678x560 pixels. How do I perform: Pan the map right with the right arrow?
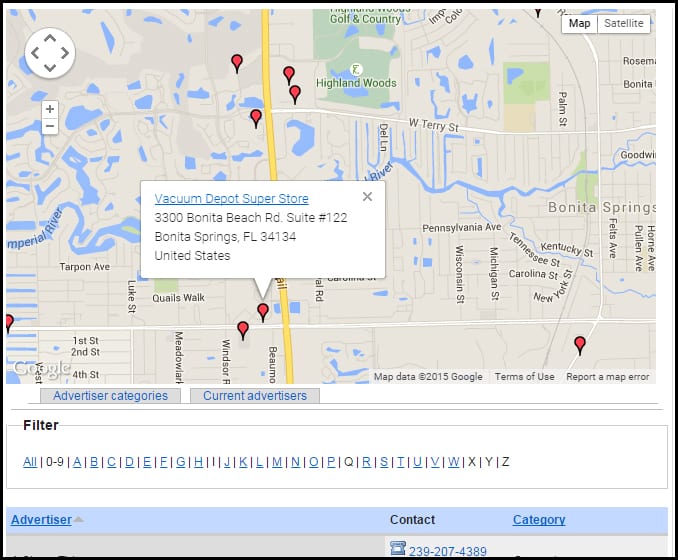click(65, 53)
